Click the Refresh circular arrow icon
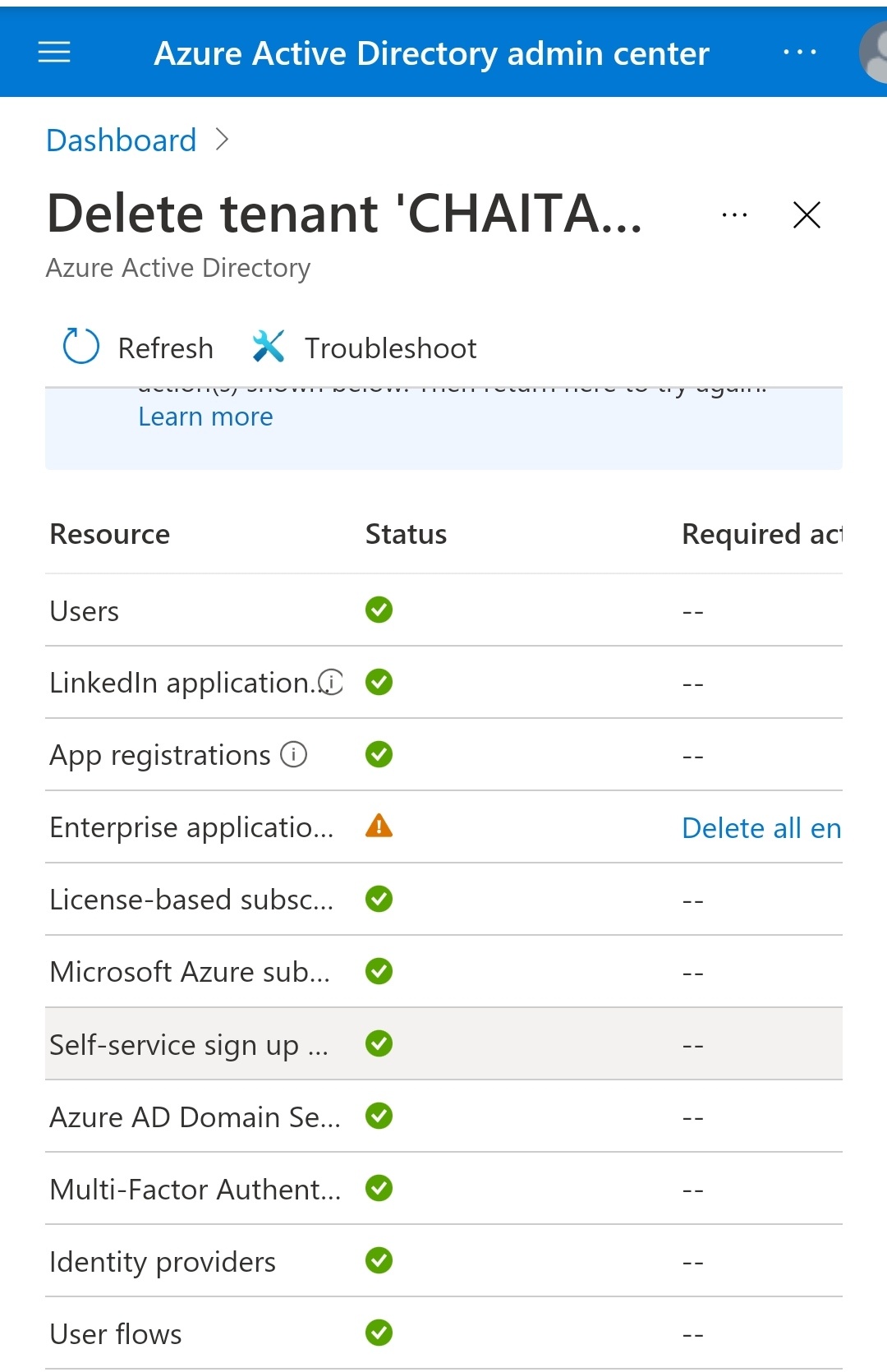Image resolution: width=887 pixels, height=1372 pixels. coord(81,346)
